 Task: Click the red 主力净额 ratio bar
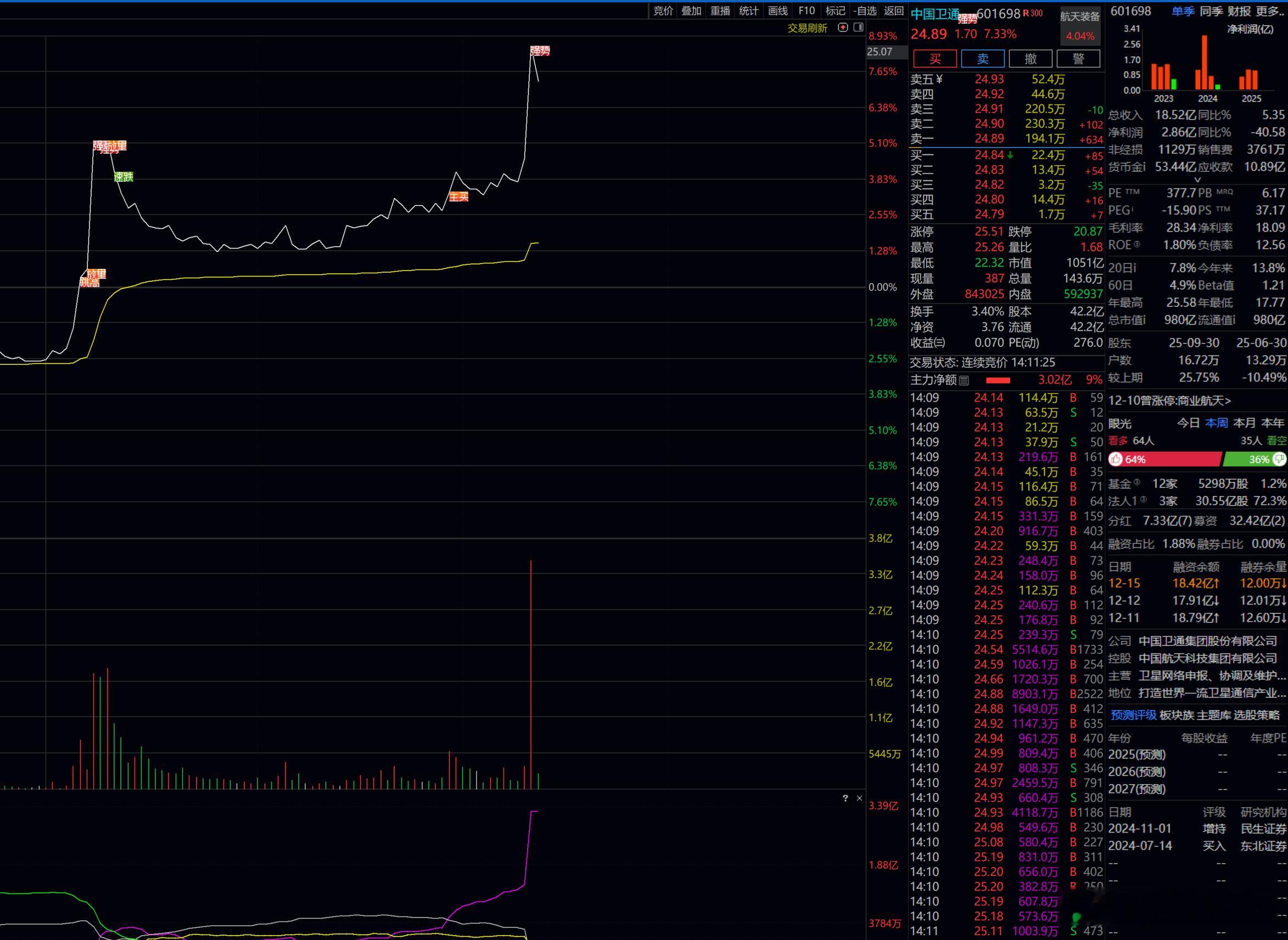[x=998, y=381]
